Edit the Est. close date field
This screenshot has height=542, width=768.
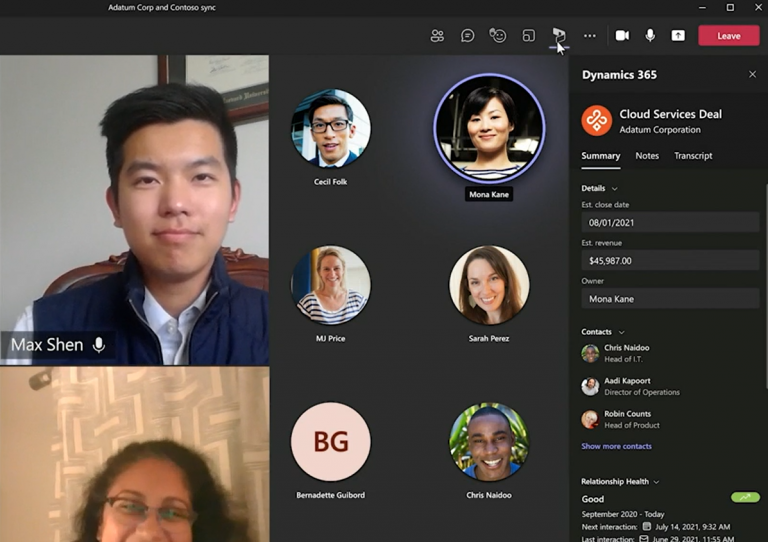(x=670, y=223)
